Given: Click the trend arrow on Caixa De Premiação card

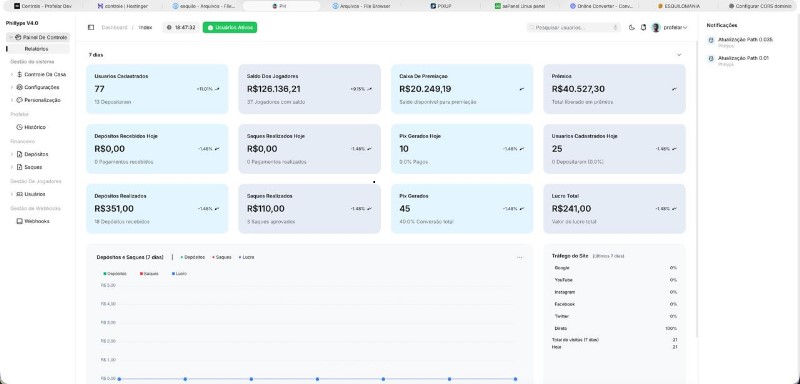Looking at the screenshot, I should pos(521,89).
